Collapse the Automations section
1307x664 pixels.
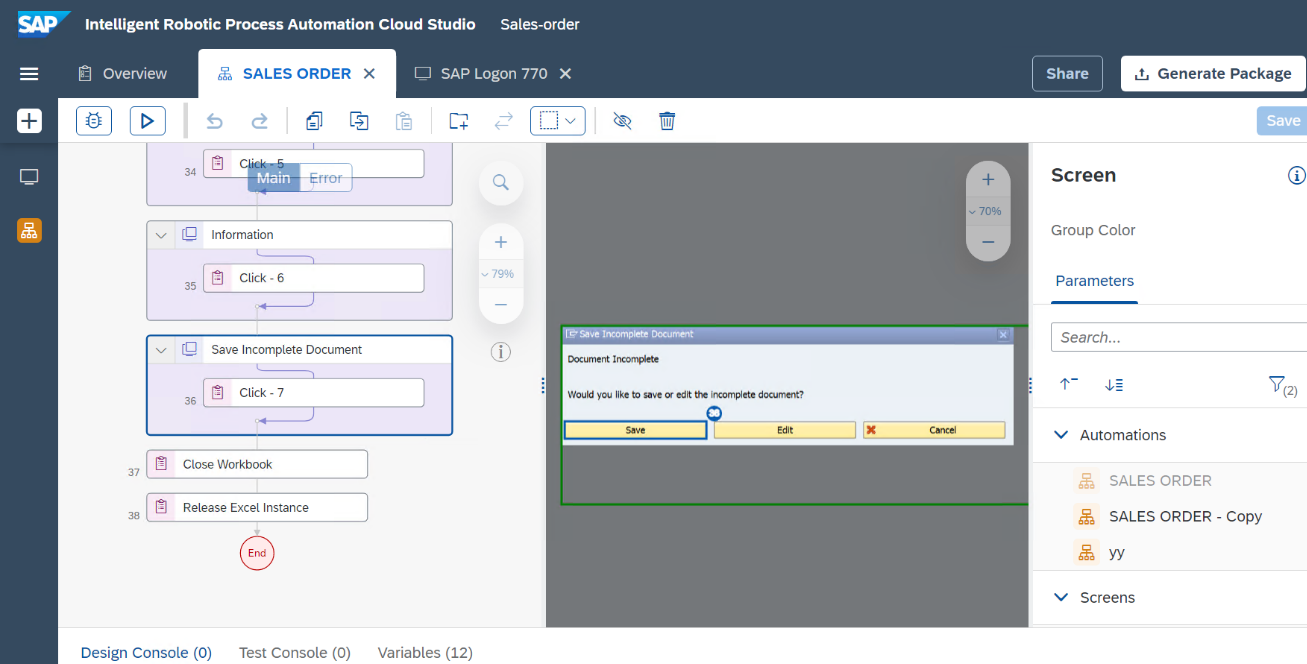click(1061, 435)
